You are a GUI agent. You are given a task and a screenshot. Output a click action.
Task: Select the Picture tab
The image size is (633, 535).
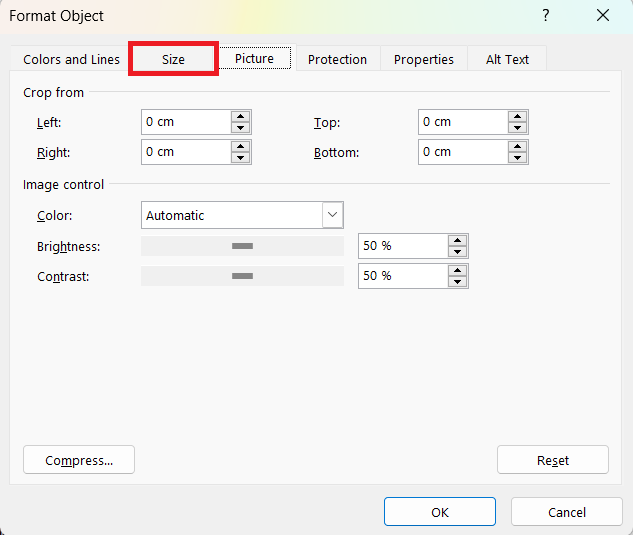coord(254,59)
